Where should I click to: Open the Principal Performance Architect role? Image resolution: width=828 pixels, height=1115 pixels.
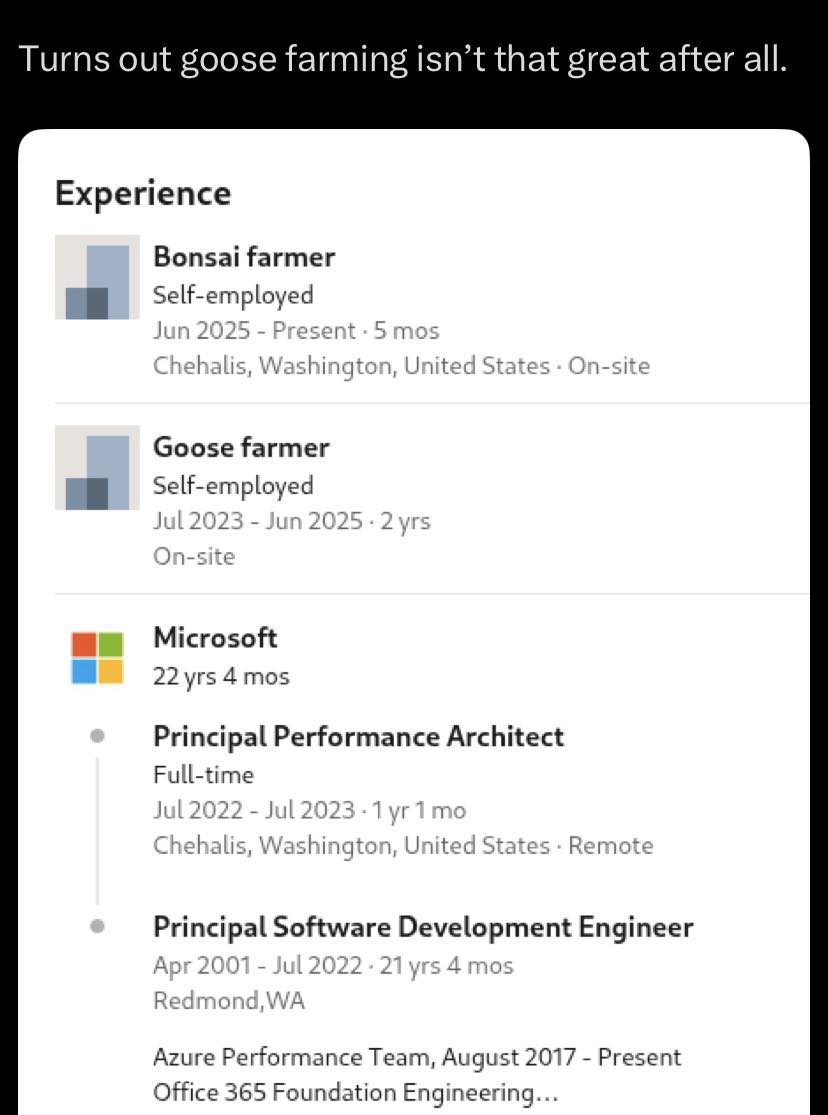click(359, 737)
